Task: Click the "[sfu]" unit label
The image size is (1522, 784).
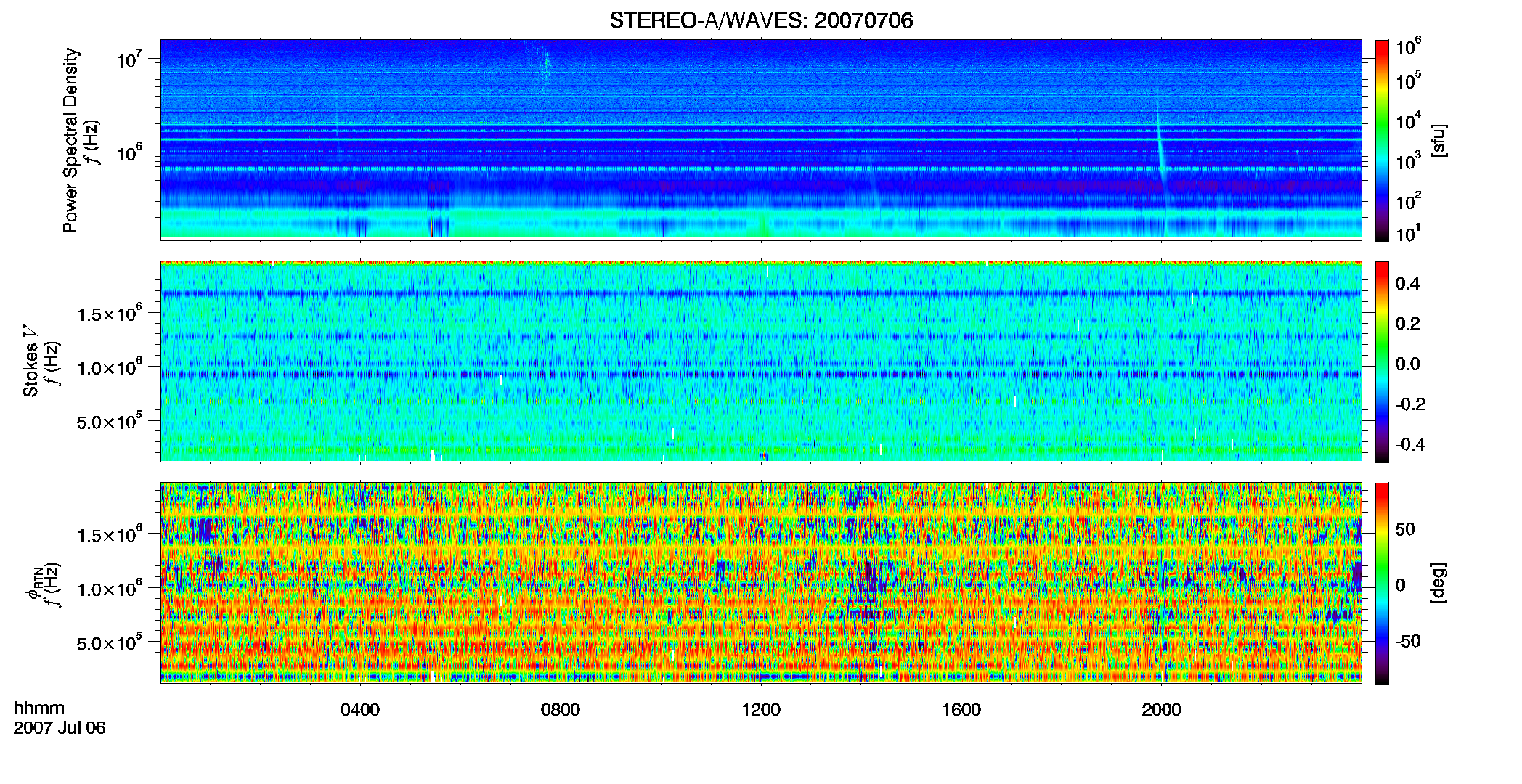Action: (1438, 140)
